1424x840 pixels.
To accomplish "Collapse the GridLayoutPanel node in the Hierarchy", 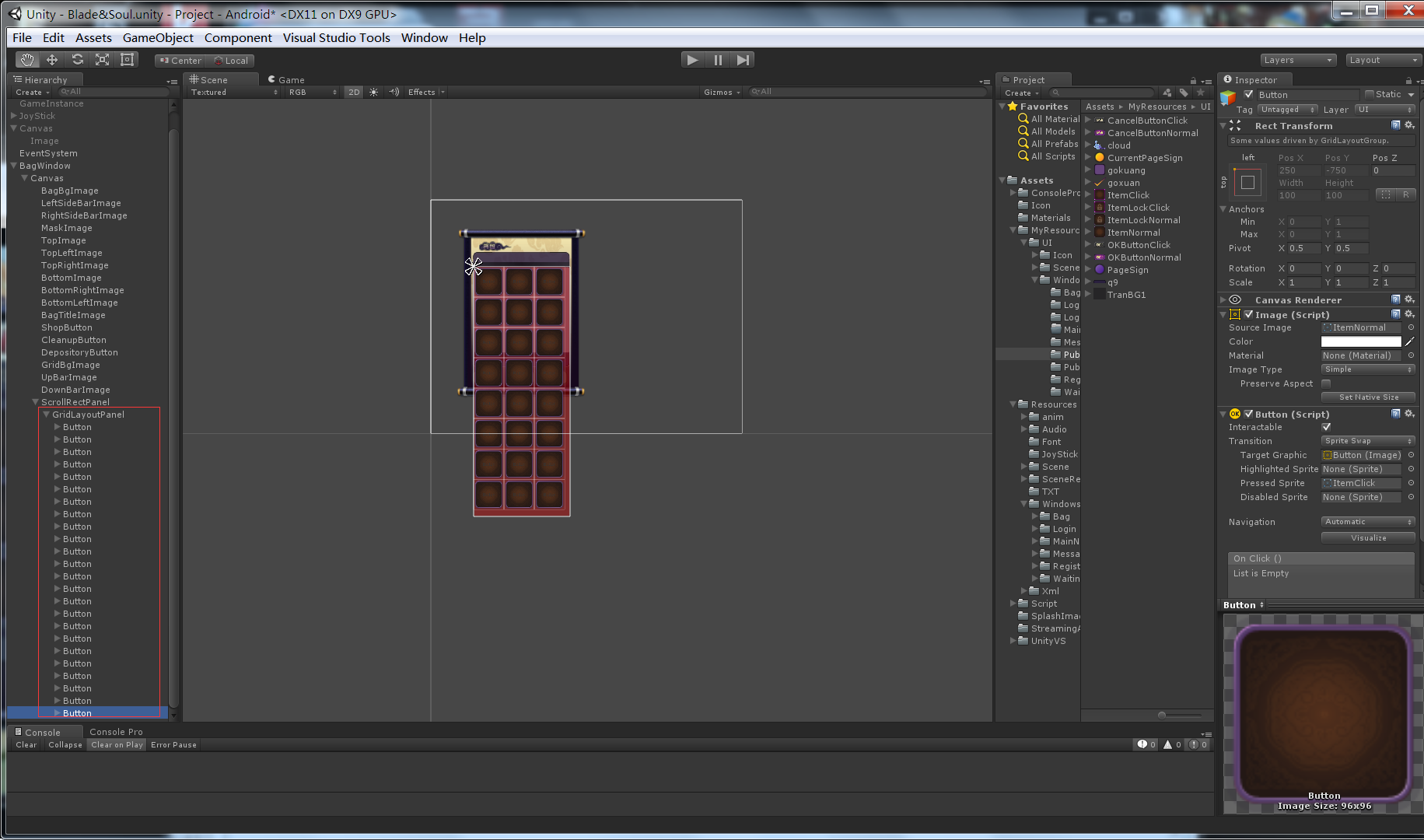I will point(45,414).
